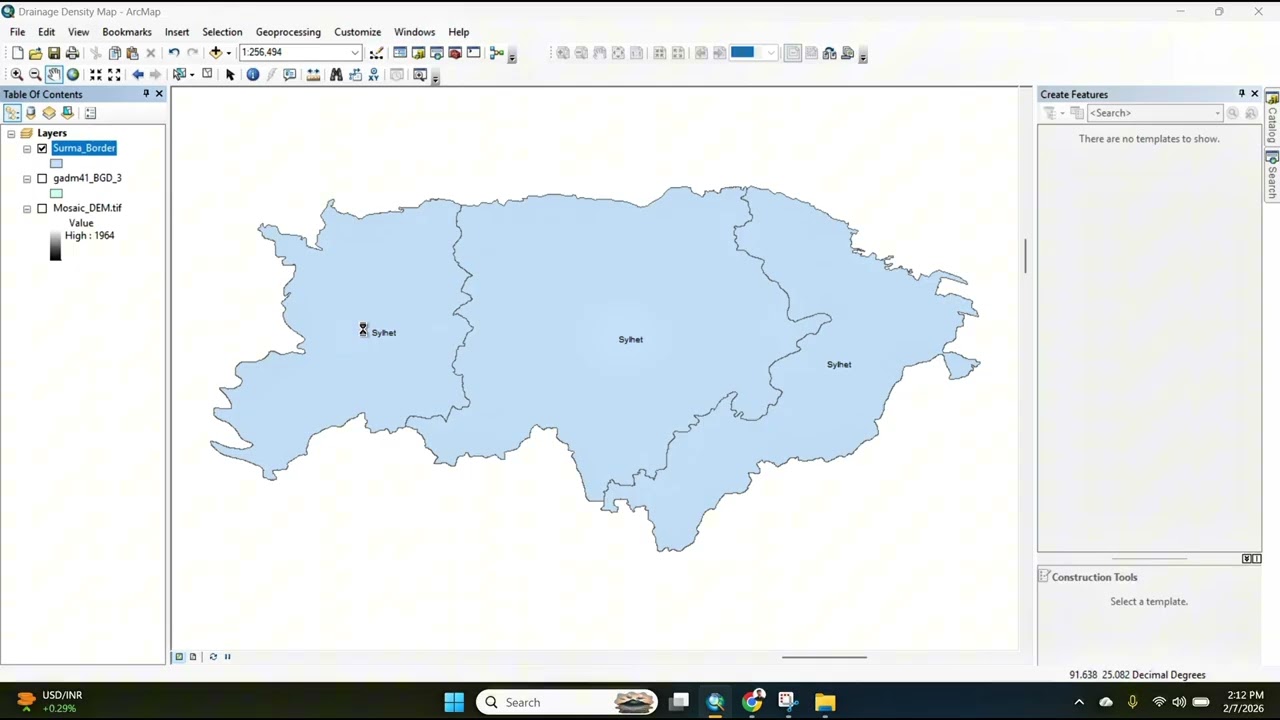1280x720 pixels.
Task: Open the Catalog side tab
Action: [x=1272, y=118]
